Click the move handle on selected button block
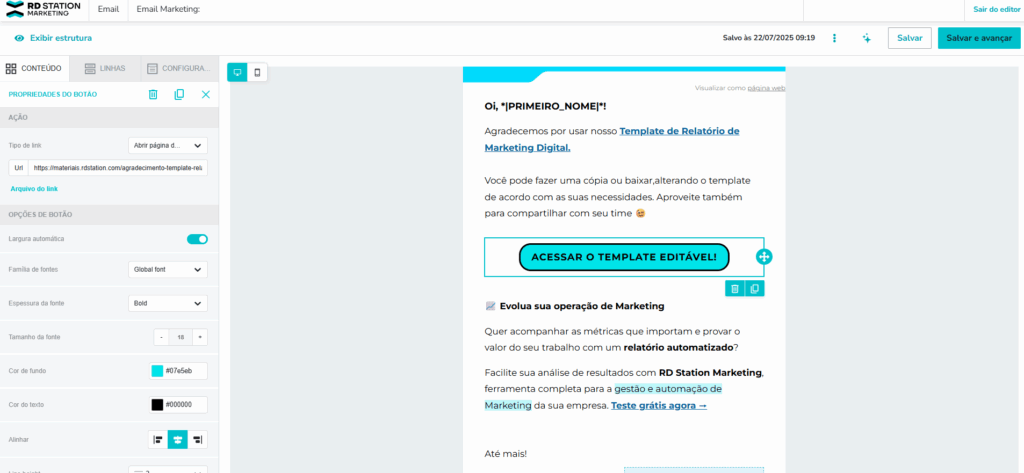This screenshot has width=1024, height=473. click(x=764, y=257)
